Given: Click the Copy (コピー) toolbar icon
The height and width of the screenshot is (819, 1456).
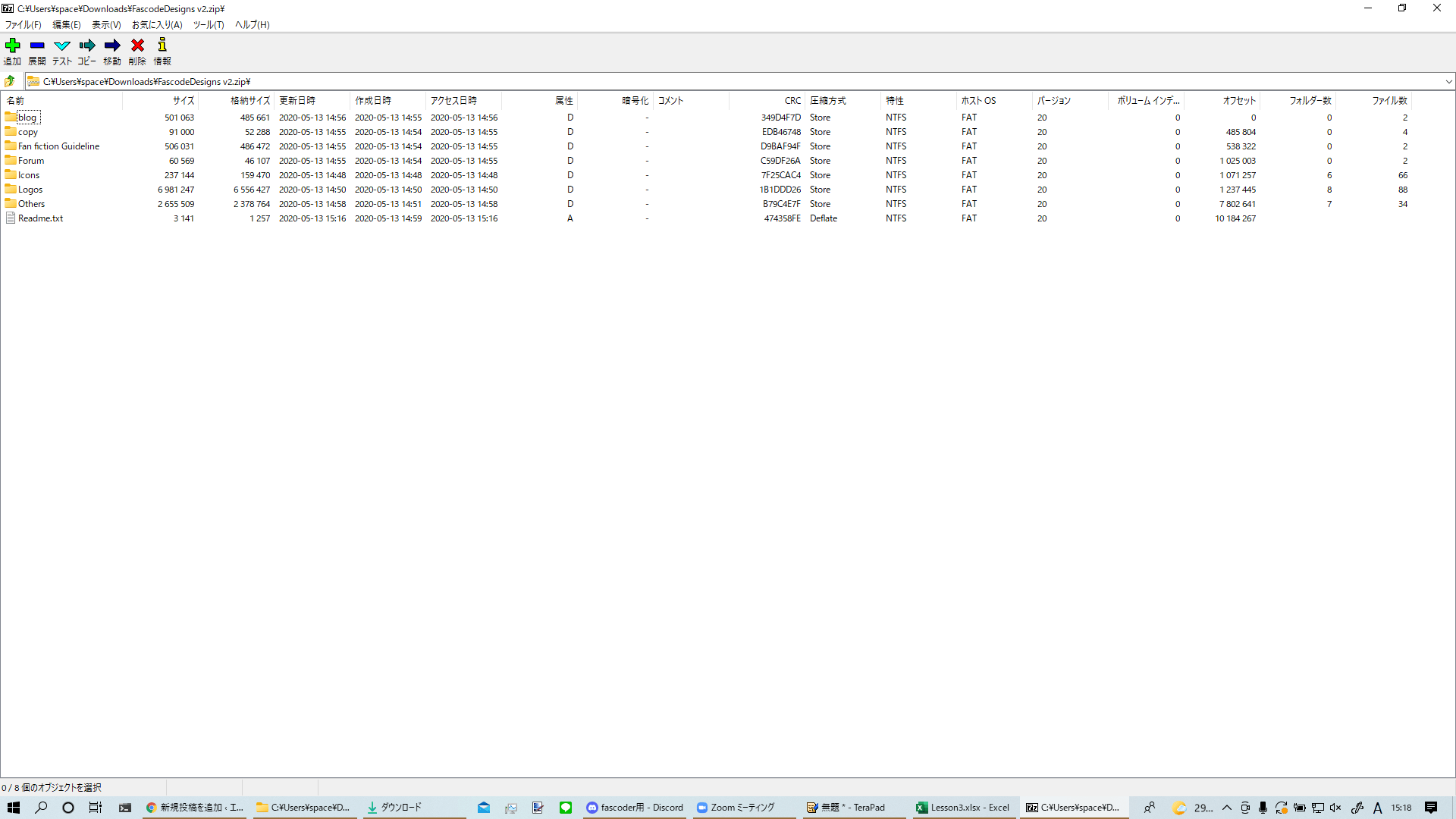Looking at the screenshot, I should [x=87, y=45].
